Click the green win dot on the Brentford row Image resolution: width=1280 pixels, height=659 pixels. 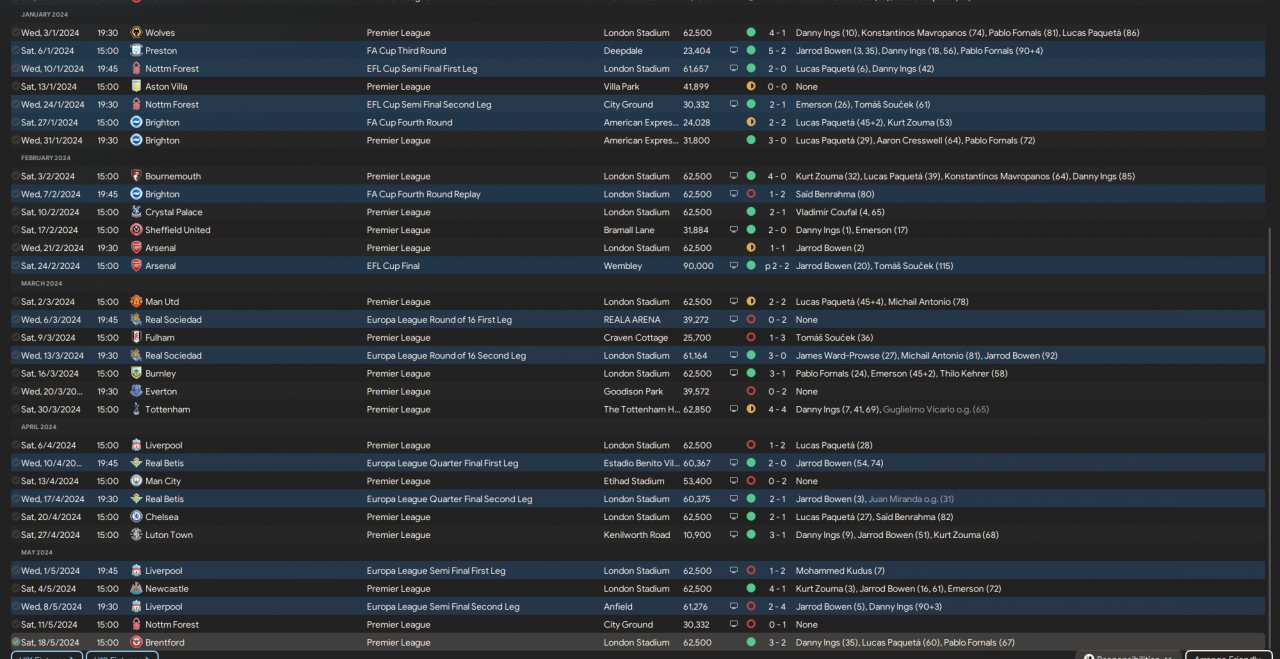pos(751,643)
